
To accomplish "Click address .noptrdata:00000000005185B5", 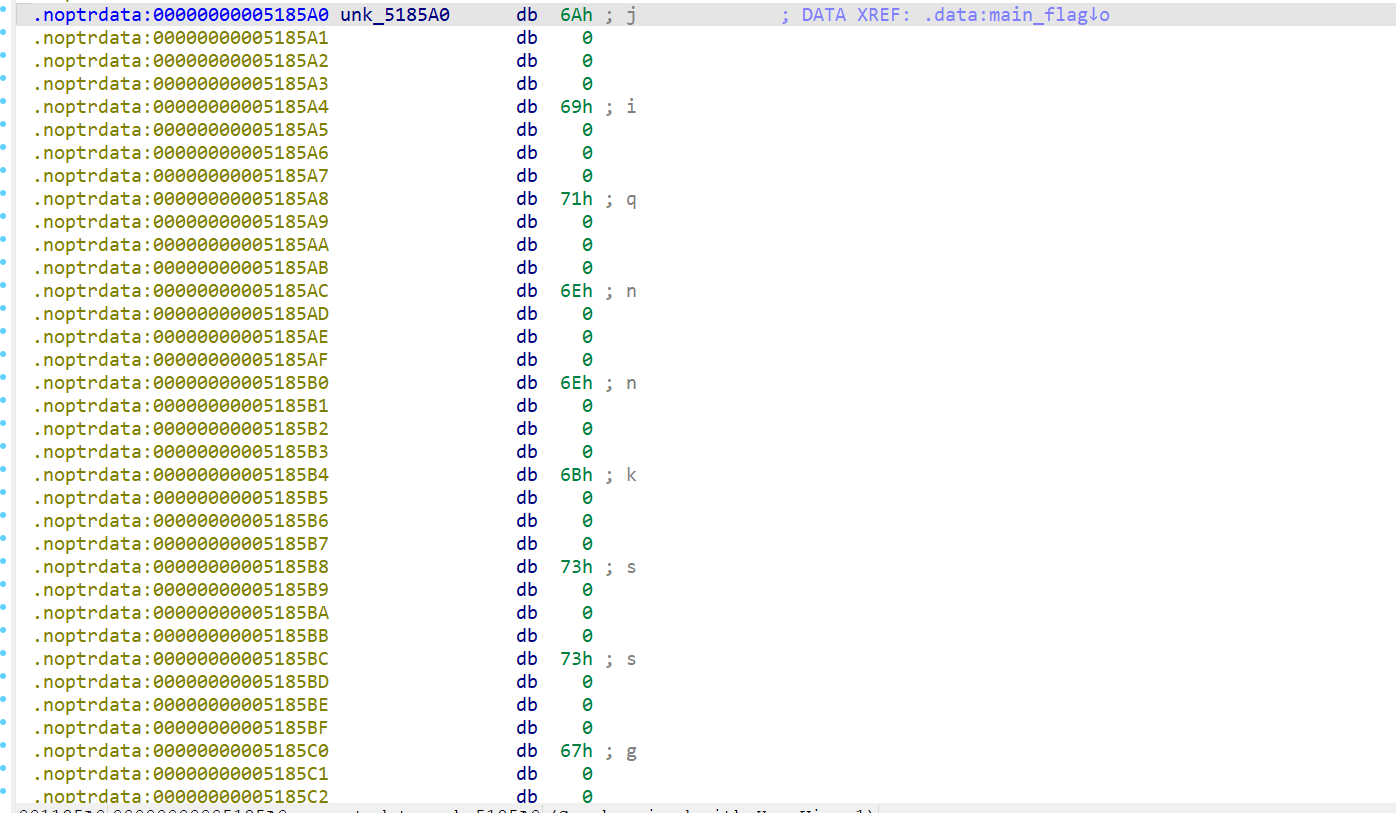I will point(181,498).
